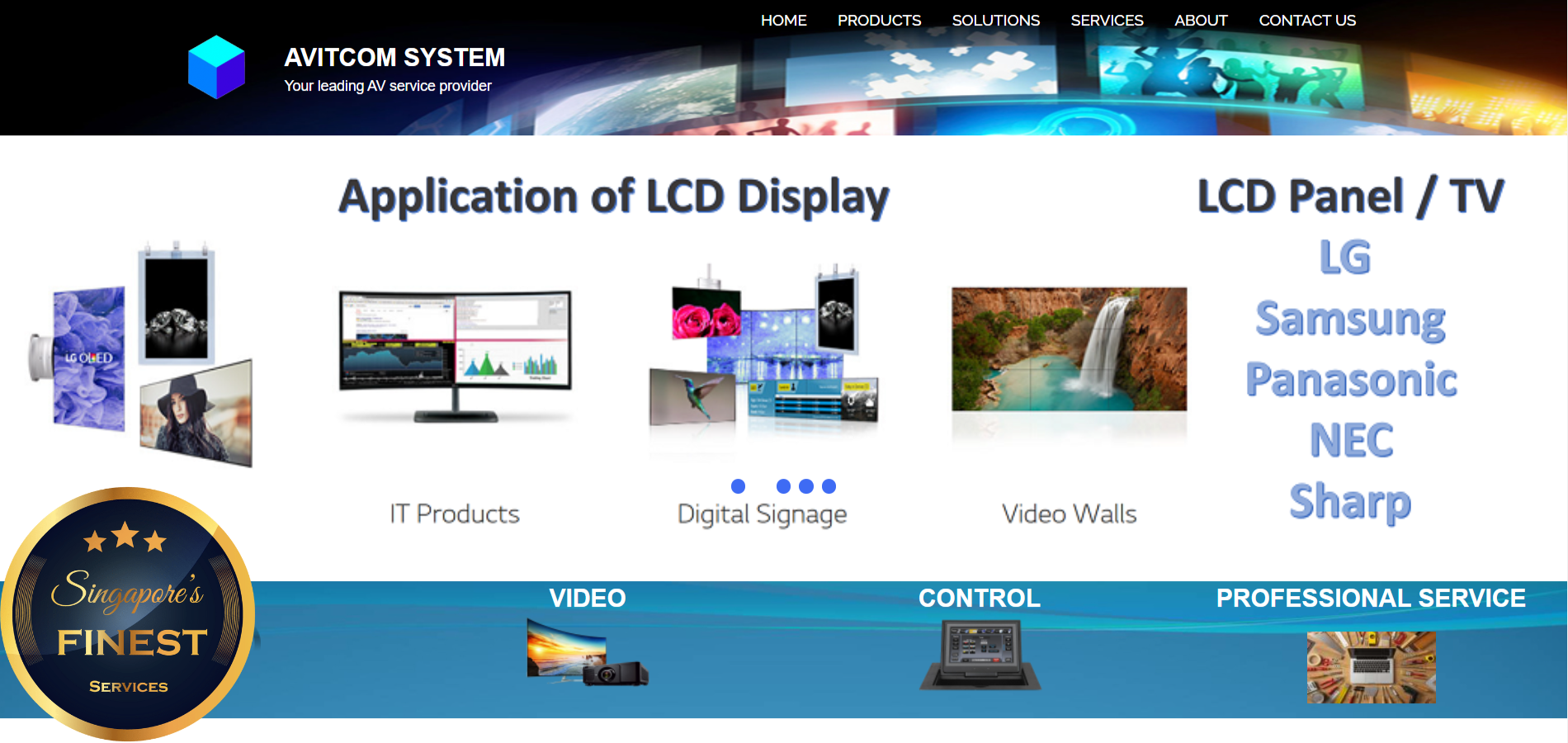
Task: Open the PRODUCTS menu
Action: (879, 21)
